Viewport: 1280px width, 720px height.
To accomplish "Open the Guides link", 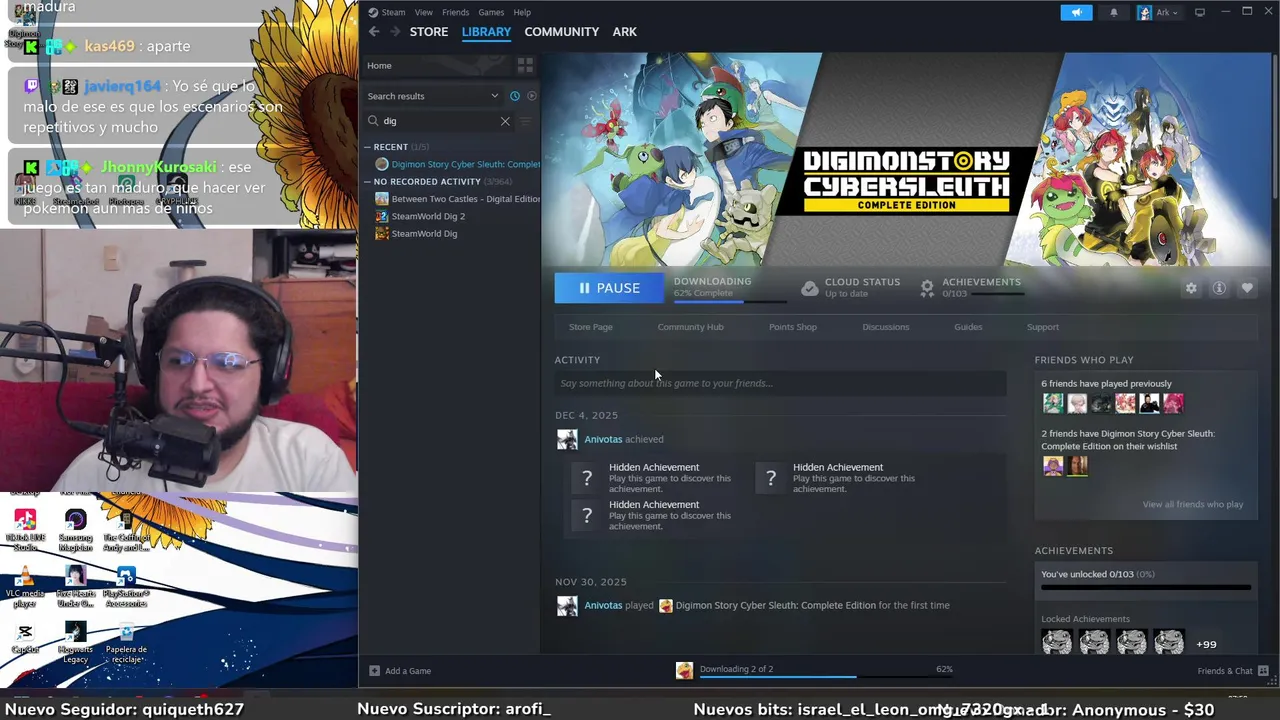I will click(x=968, y=327).
